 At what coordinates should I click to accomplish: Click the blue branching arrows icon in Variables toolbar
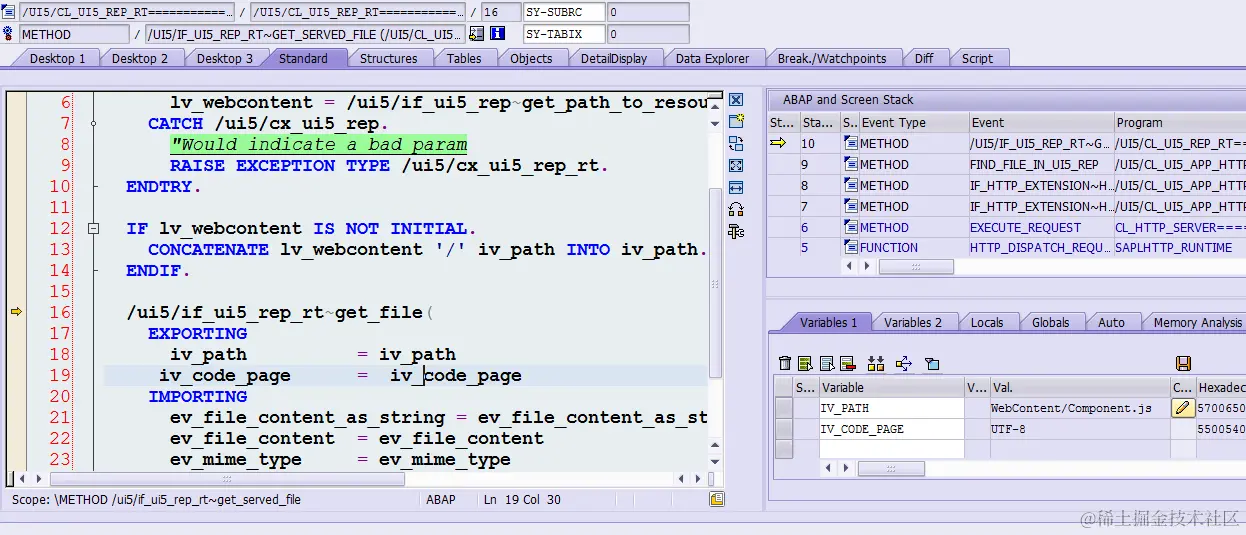point(904,363)
